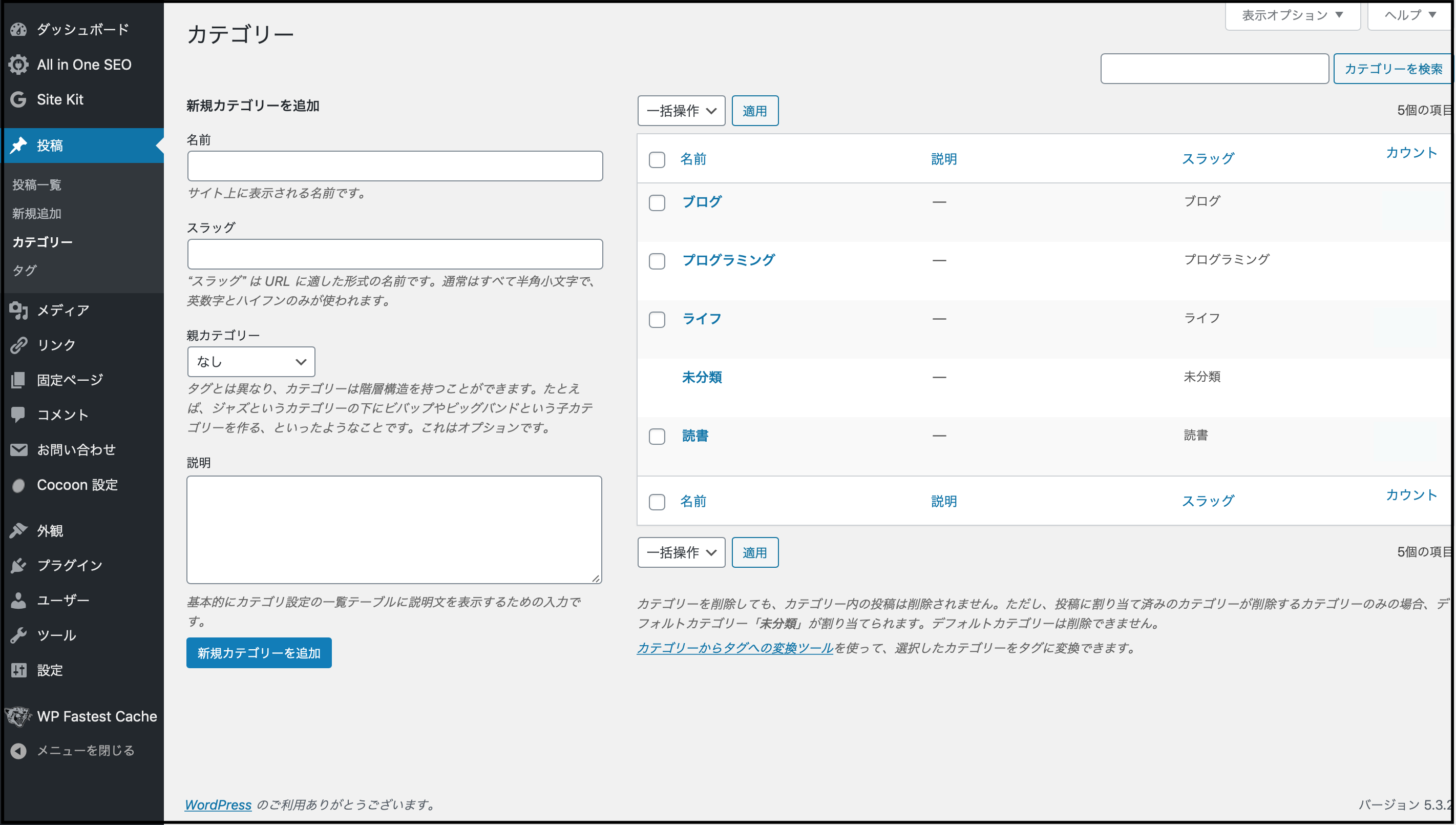Open 投稿一覧 in the sidebar submenu

[37, 184]
